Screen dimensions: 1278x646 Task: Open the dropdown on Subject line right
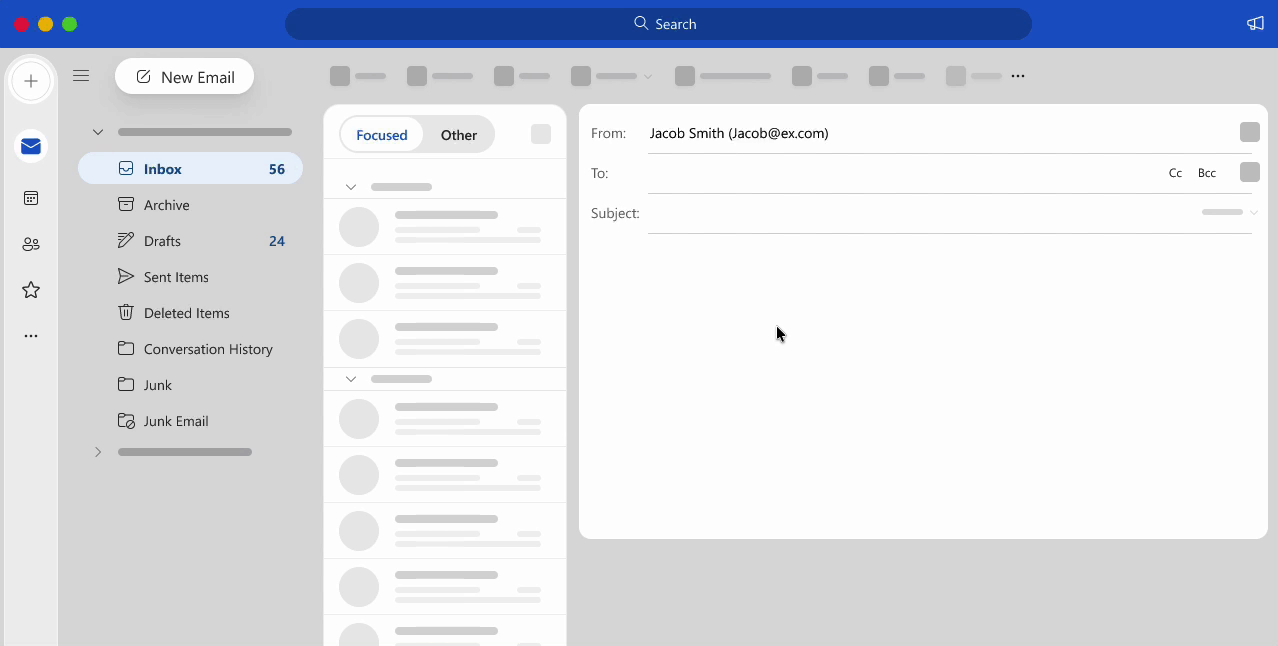click(x=1254, y=212)
